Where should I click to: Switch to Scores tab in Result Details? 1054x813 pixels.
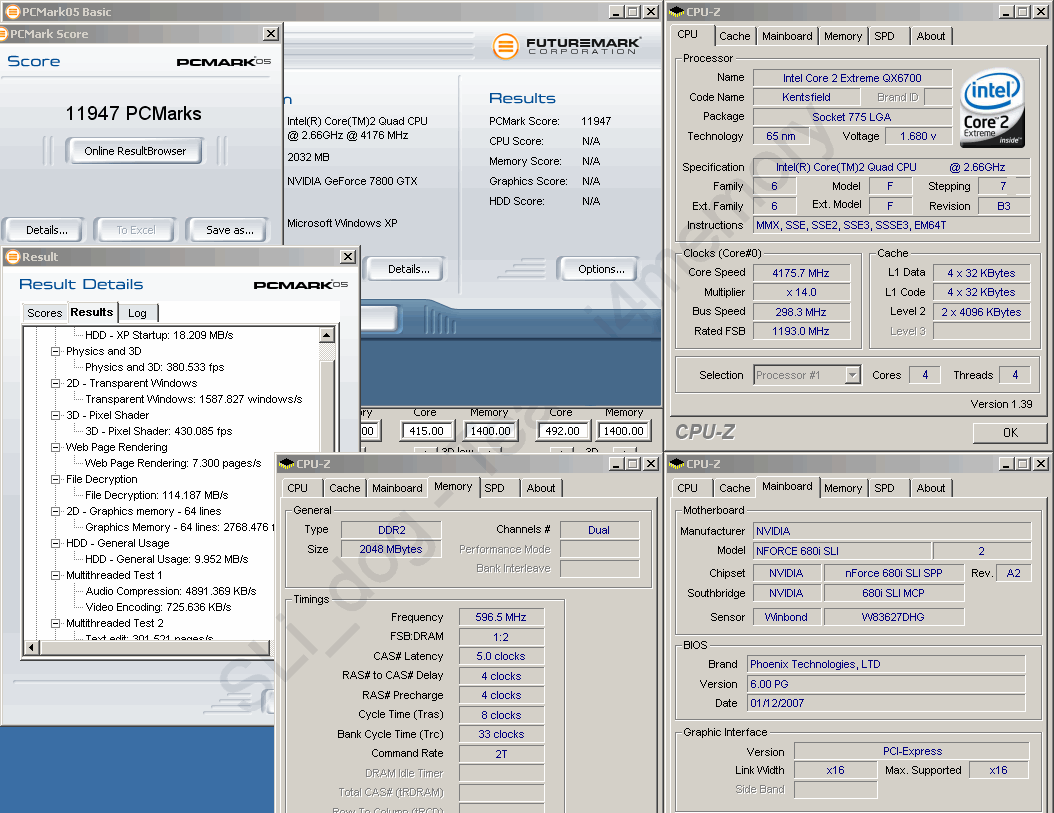click(x=44, y=313)
